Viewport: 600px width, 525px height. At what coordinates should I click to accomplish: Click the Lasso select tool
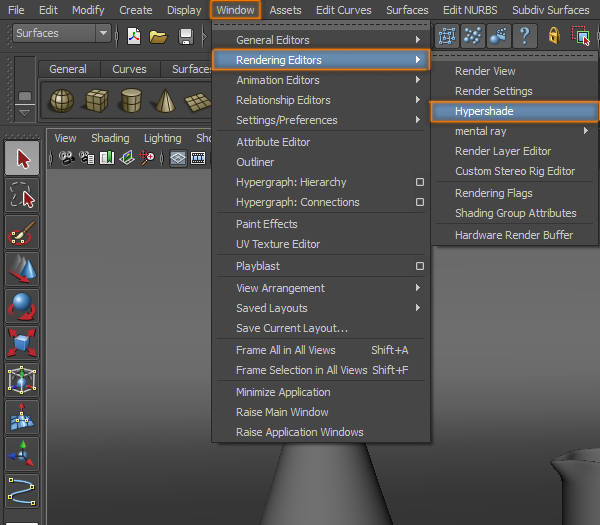(22, 196)
